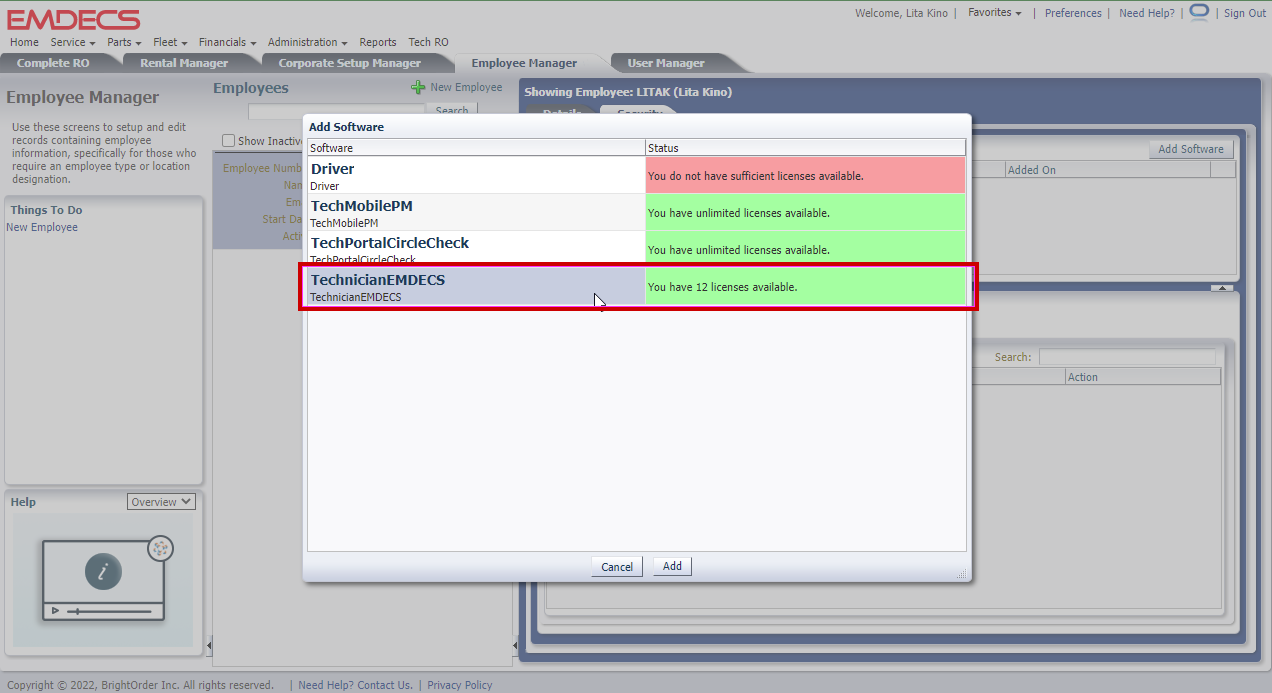Click the 12 licenses available status cell
1272x693 pixels.
(x=805, y=287)
